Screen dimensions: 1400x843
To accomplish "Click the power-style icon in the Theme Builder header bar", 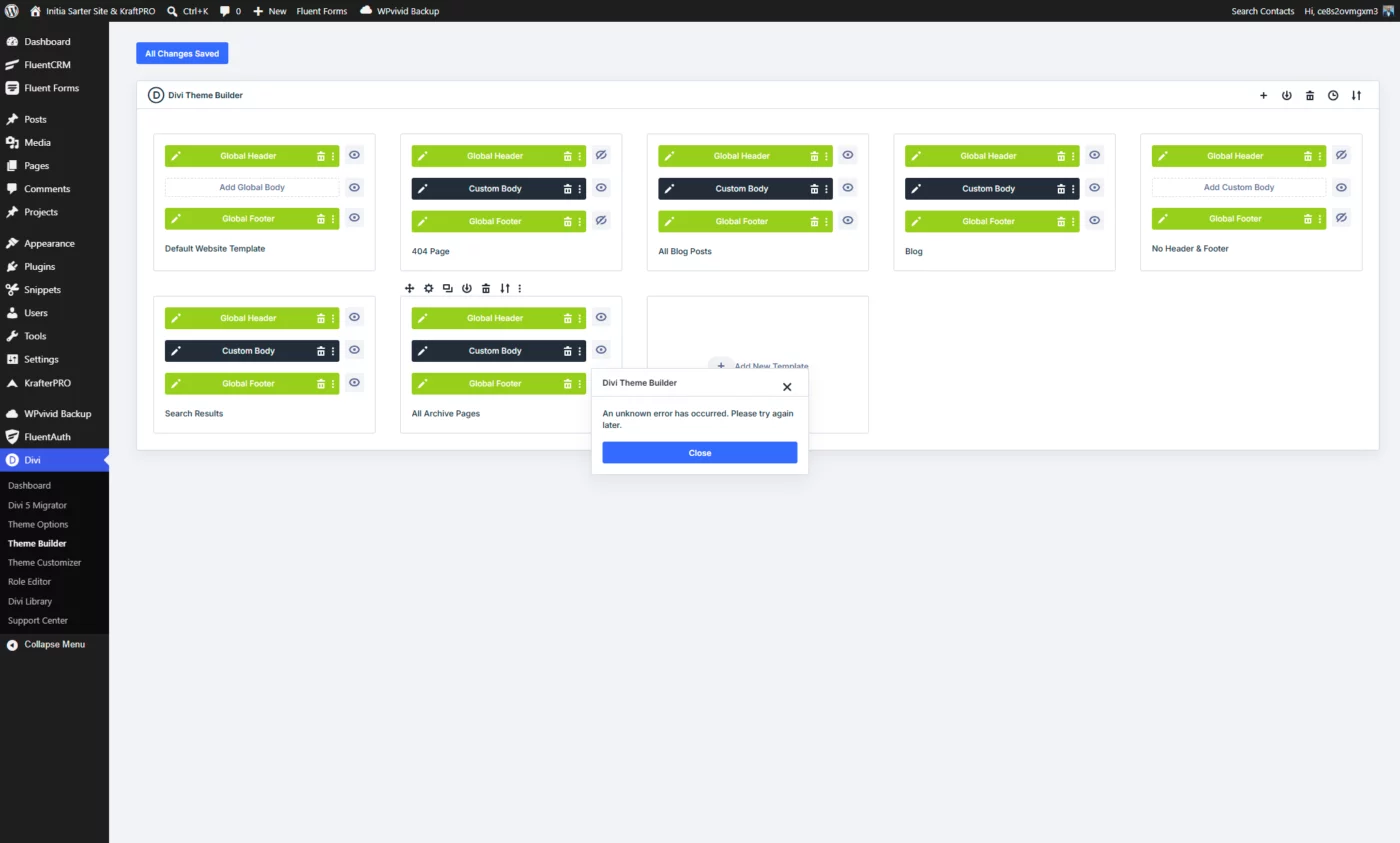I will point(1286,95).
